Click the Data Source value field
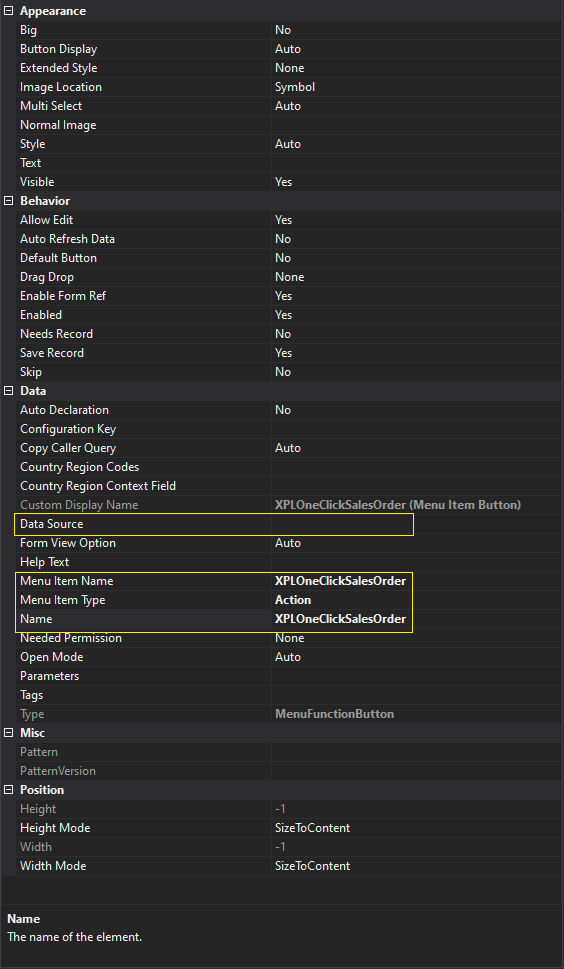The height and width of the screenshot is (969, 564). coord(417,524)
